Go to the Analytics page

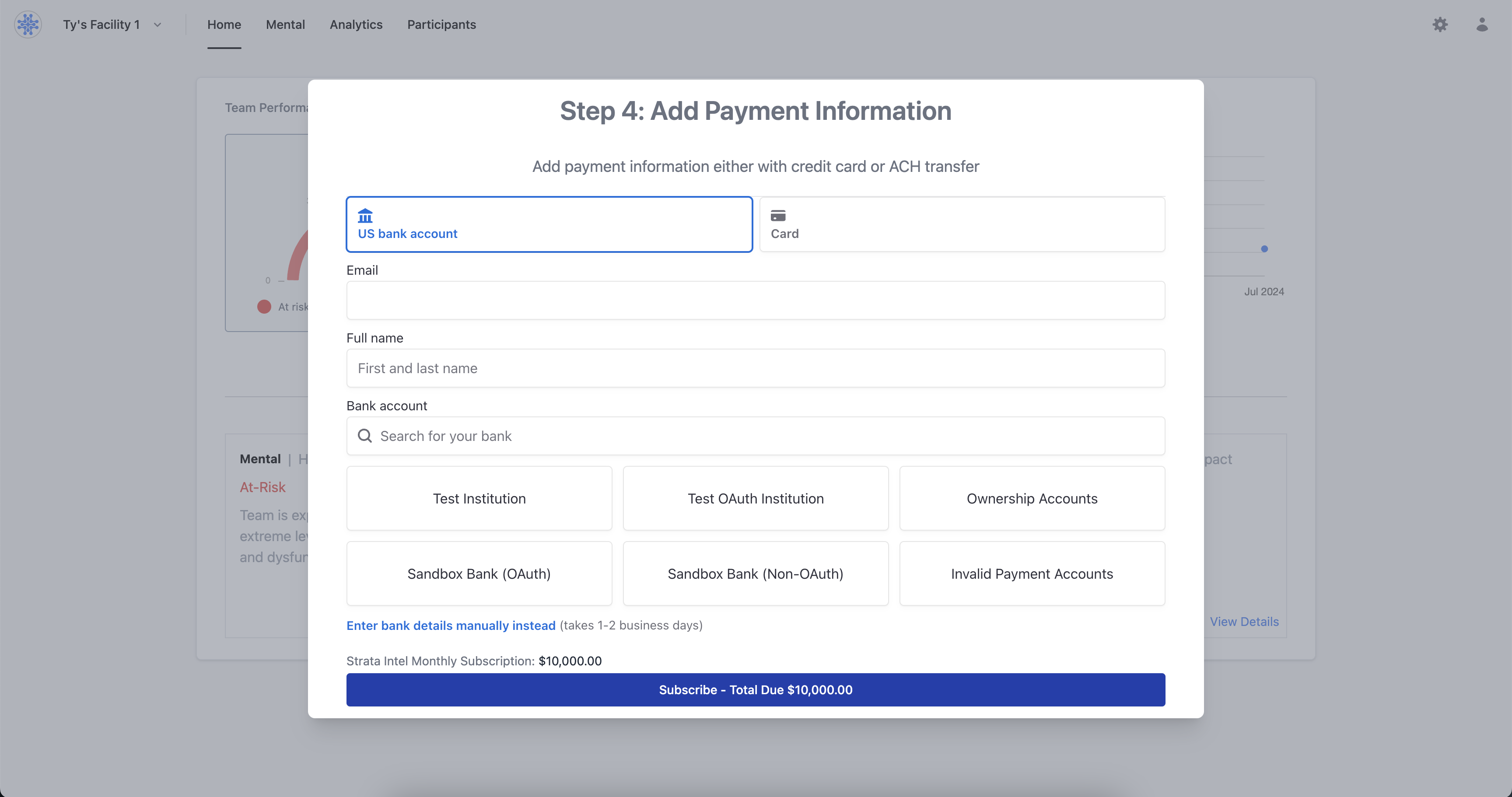coord(356,24)
